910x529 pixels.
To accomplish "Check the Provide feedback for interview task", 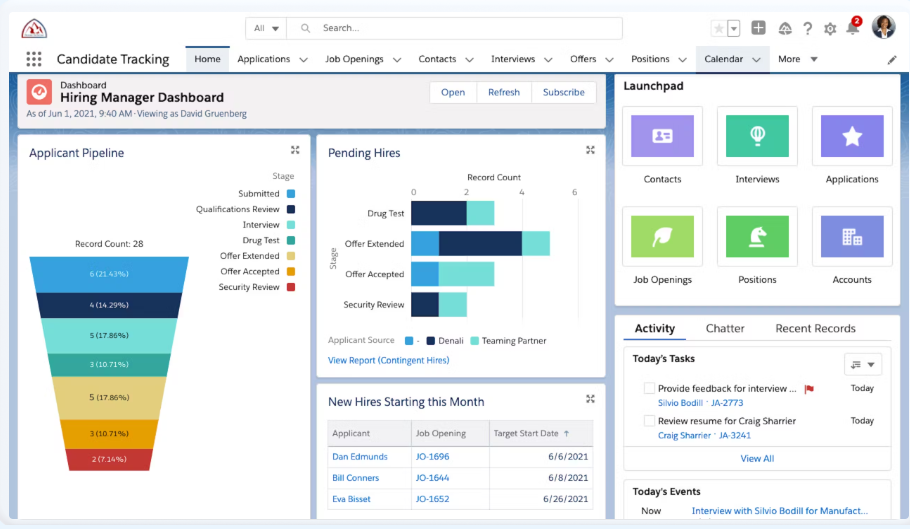I will [649, 388].
